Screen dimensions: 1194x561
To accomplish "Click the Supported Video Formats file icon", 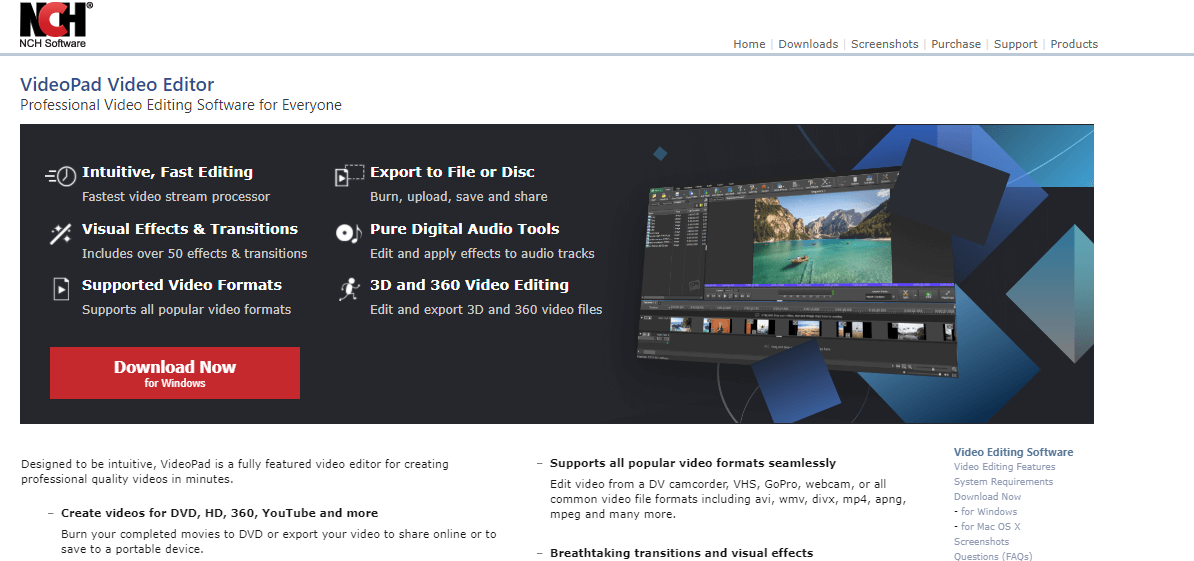I will click(x=61, y=290).
